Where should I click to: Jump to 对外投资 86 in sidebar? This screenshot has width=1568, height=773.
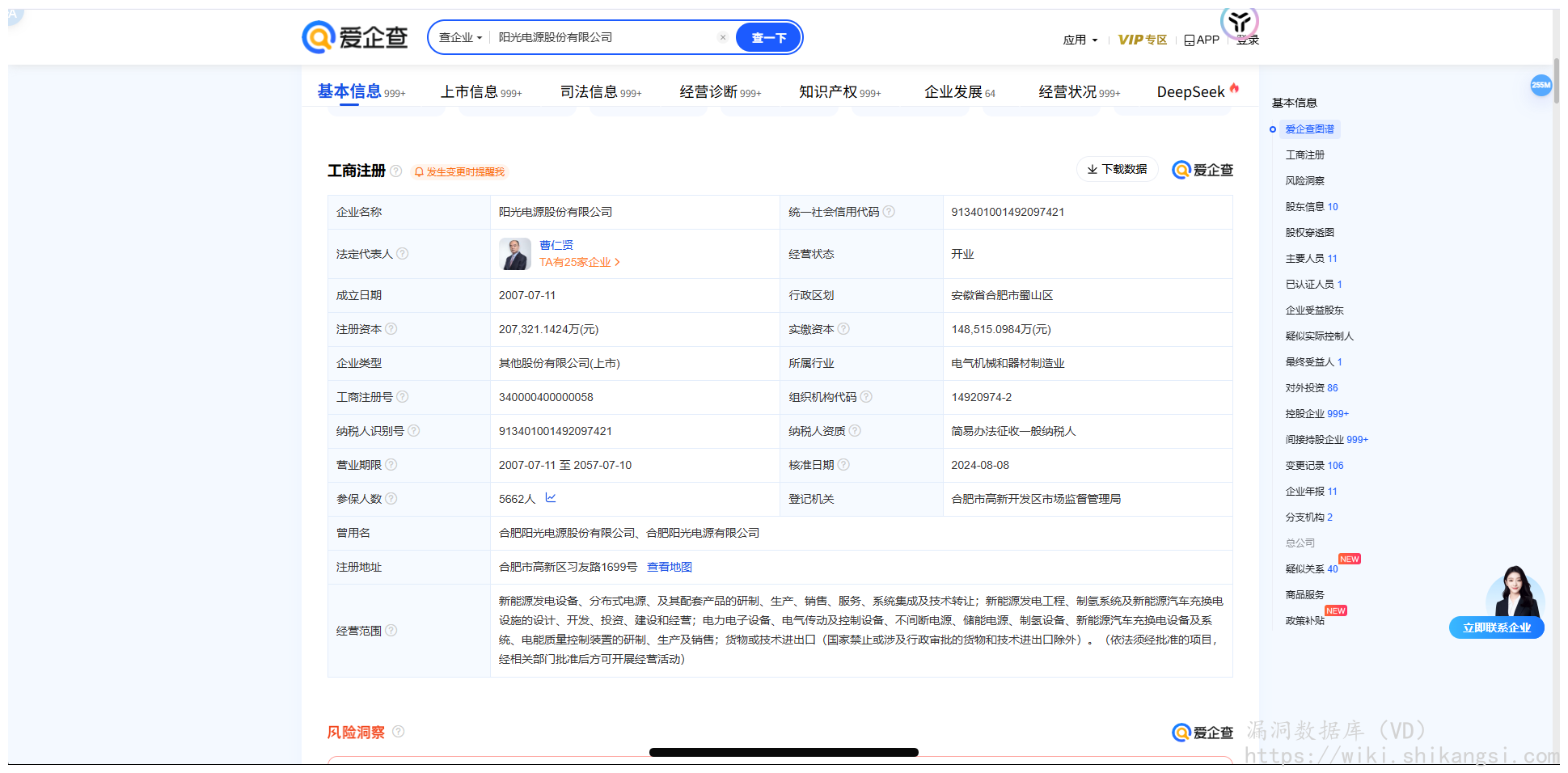pyautogui.click(x=1312, y=387)
